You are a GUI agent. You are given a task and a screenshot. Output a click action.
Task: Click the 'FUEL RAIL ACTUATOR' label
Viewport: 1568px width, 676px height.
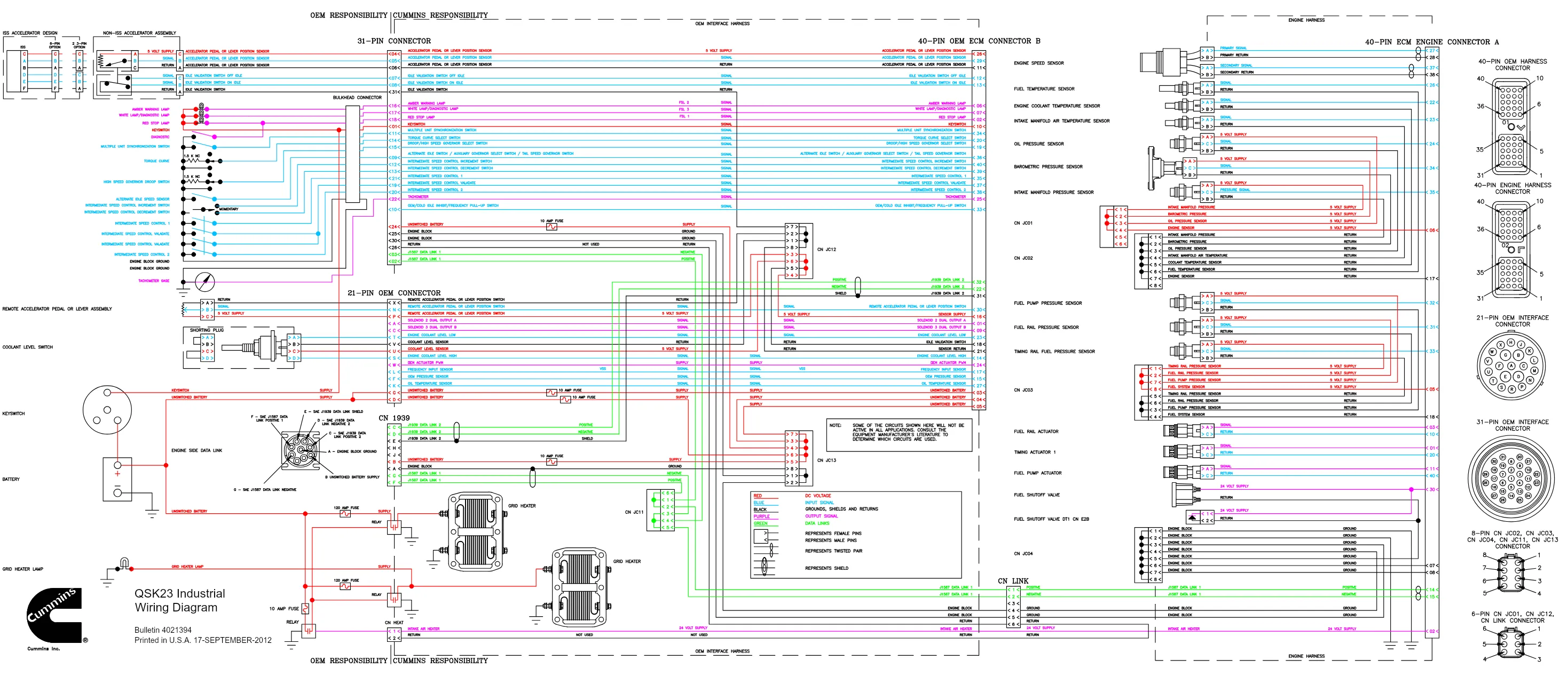1035,432
